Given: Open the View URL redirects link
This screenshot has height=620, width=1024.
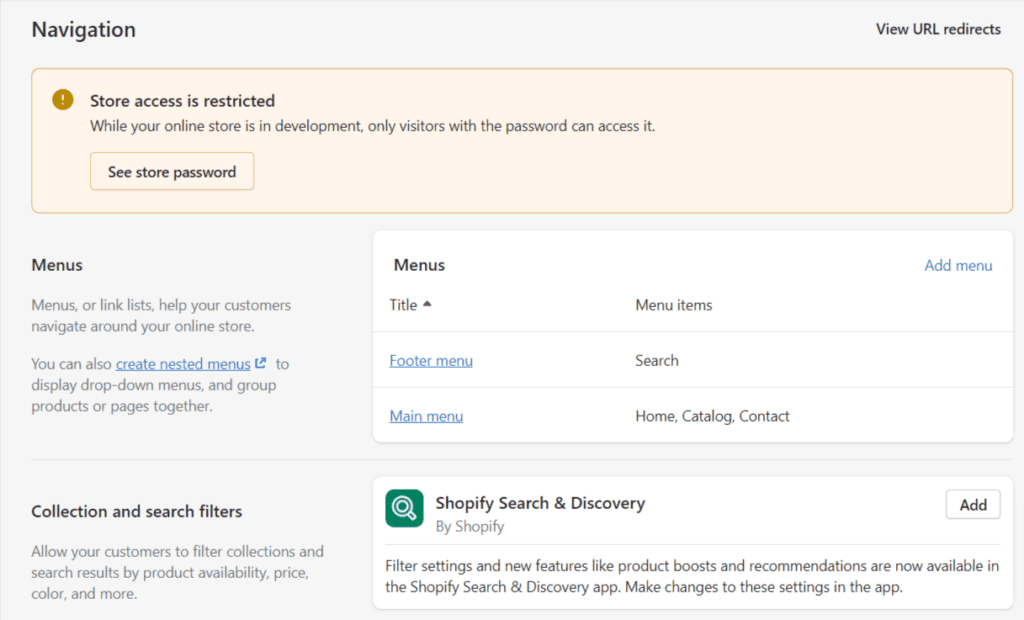Looking at the screenshot, I should 938,29.
